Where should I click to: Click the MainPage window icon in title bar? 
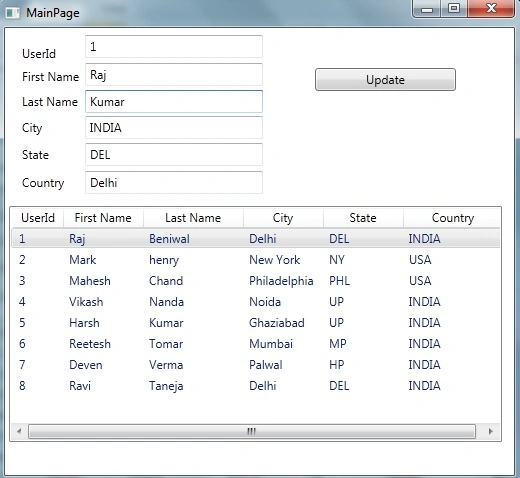click(13, 13)
